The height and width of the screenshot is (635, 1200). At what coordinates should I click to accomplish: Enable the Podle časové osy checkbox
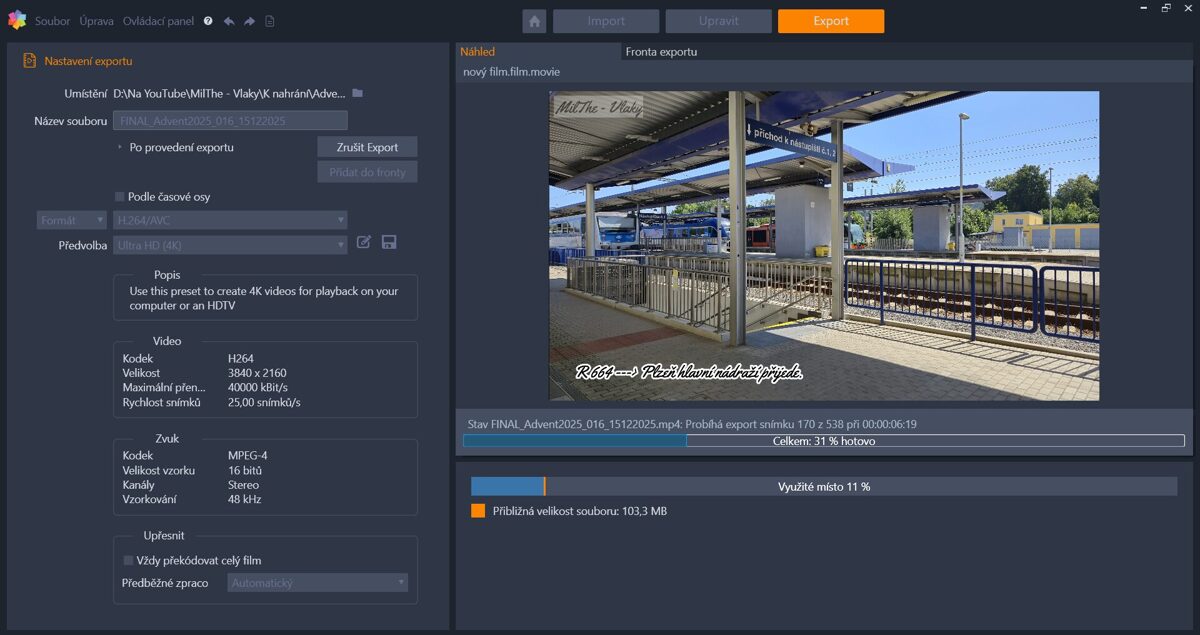120,197
